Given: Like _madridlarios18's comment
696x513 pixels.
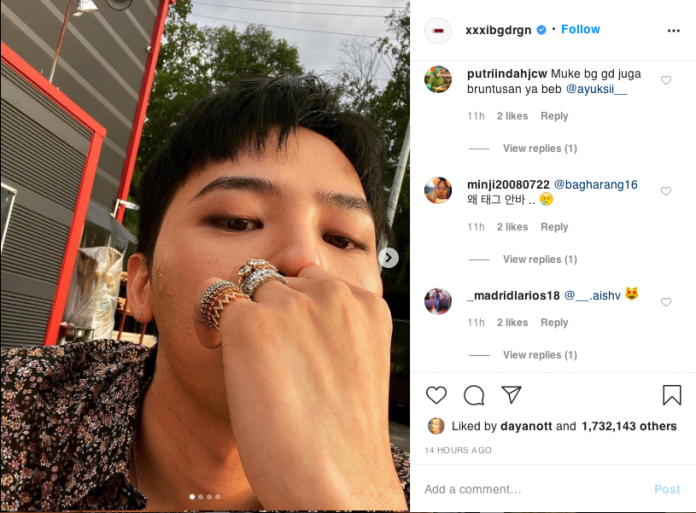Looking at the screenshot, I should coord(665,302).
